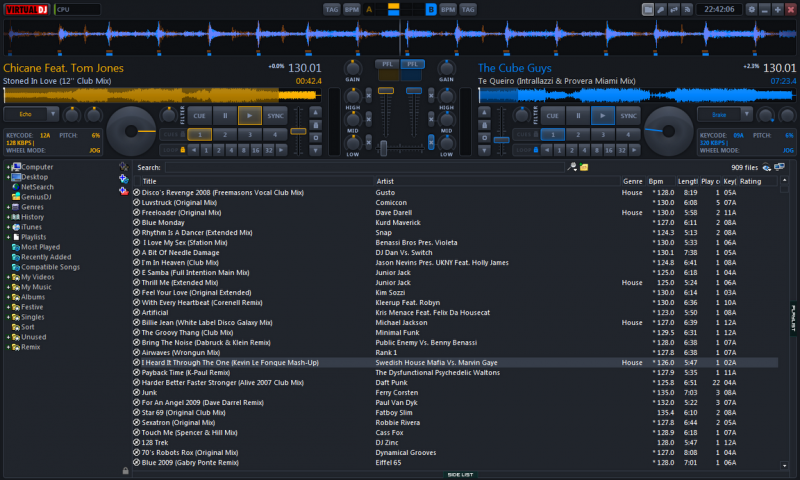The height and width of the screenshot is (480, 800).
Task: Click deck A volume fader
Action: coord(386,91)
